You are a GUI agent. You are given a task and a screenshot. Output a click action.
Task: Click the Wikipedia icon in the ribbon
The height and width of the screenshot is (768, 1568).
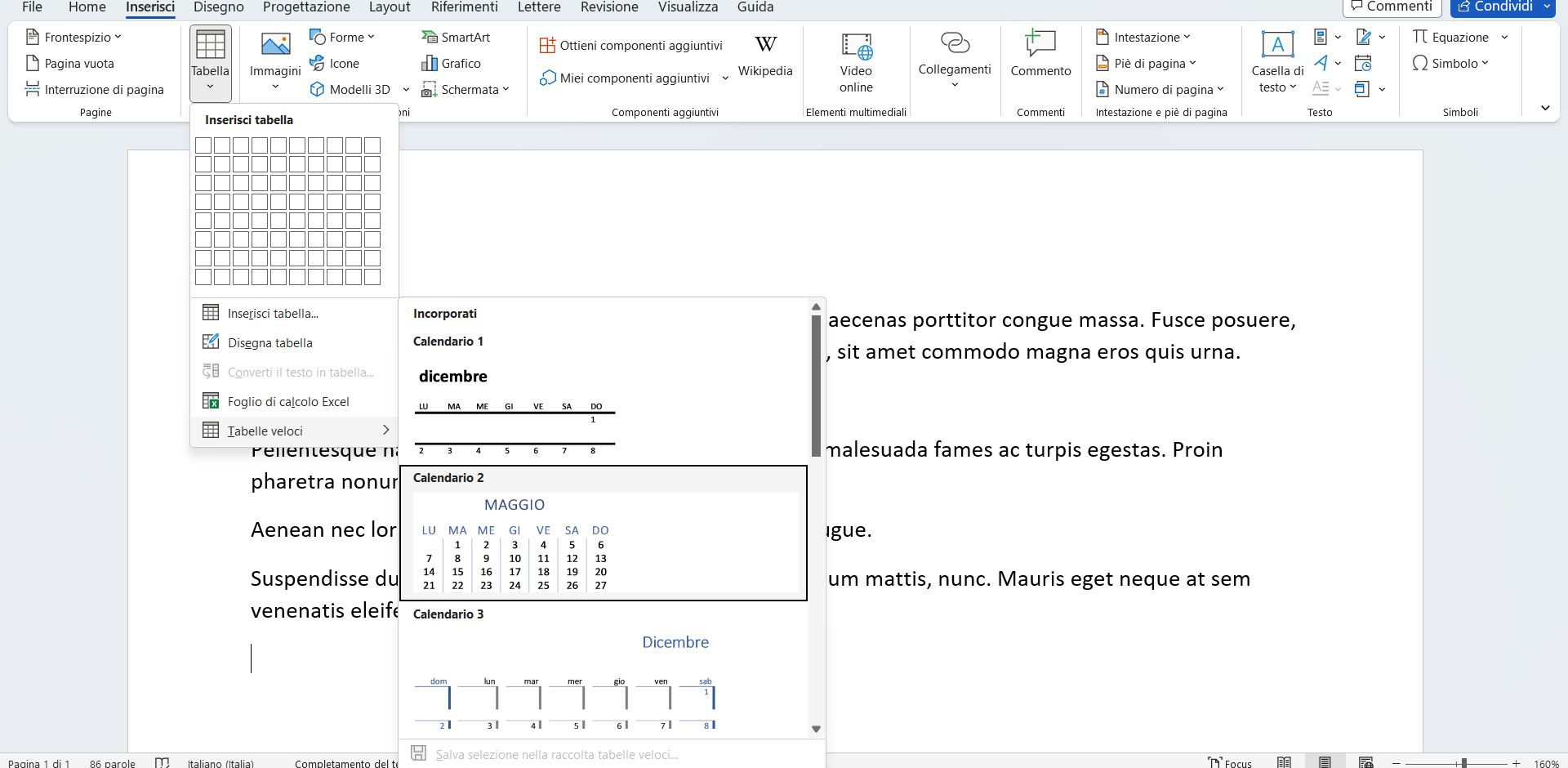point(765,46)
